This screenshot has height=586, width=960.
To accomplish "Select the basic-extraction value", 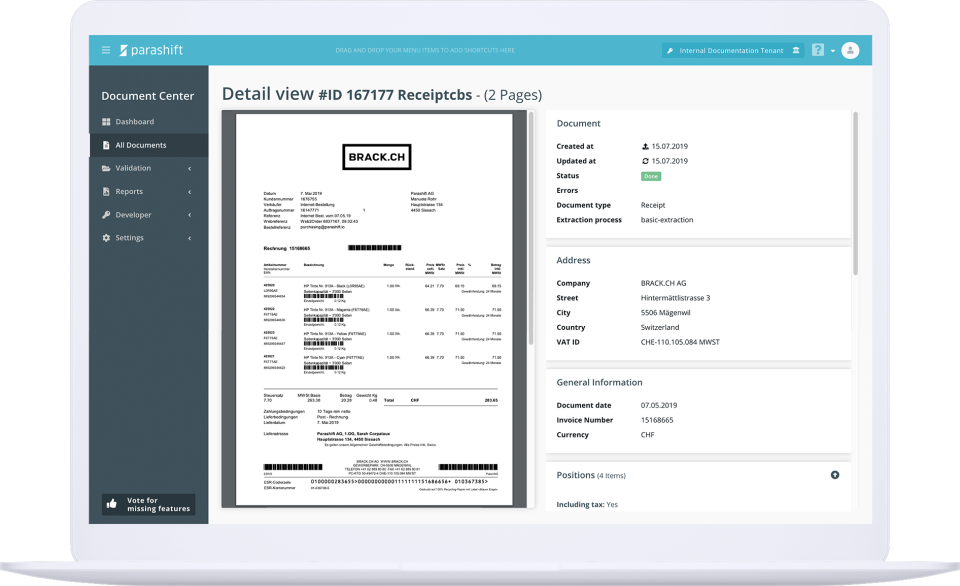I will point(667,220).
